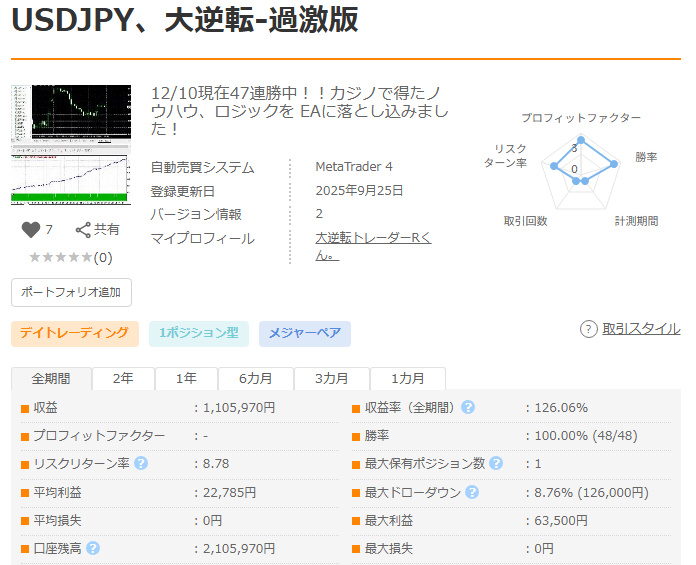Open the 取引スタイル link
The image size is (696, 565).
pos(641,329)
